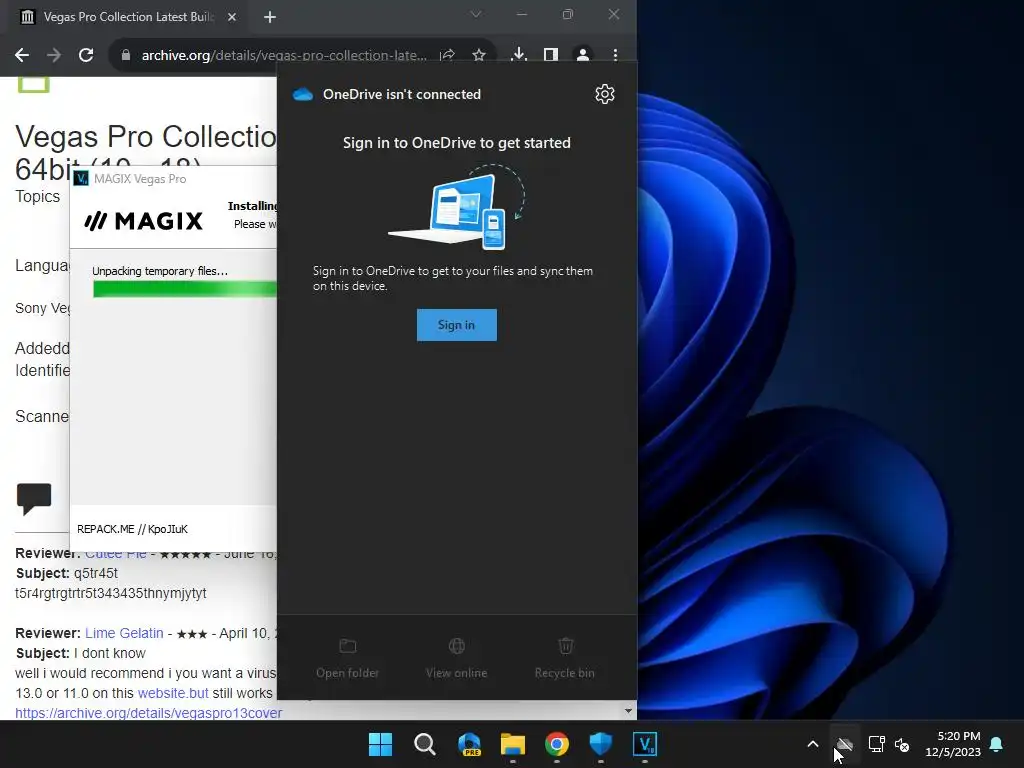Click "Sign in to OneDrive to get started" heading
The image size is (1024, 768).
pyautogui.click(x=456, y=143)
